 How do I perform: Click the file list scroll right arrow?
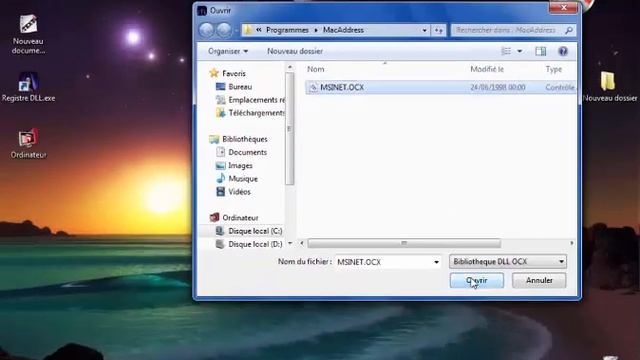(571, 243)
